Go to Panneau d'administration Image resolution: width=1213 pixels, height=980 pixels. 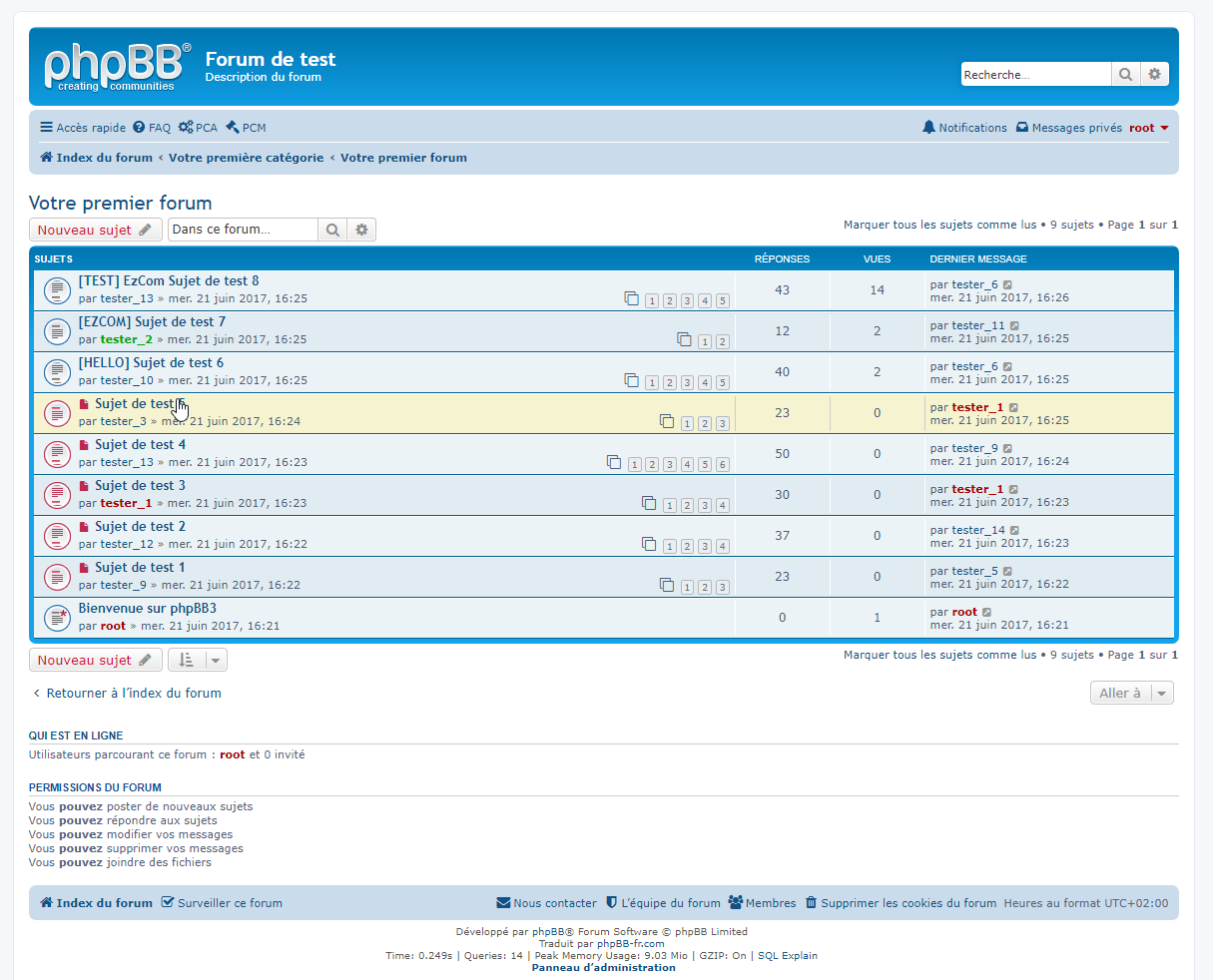[603, 968]
